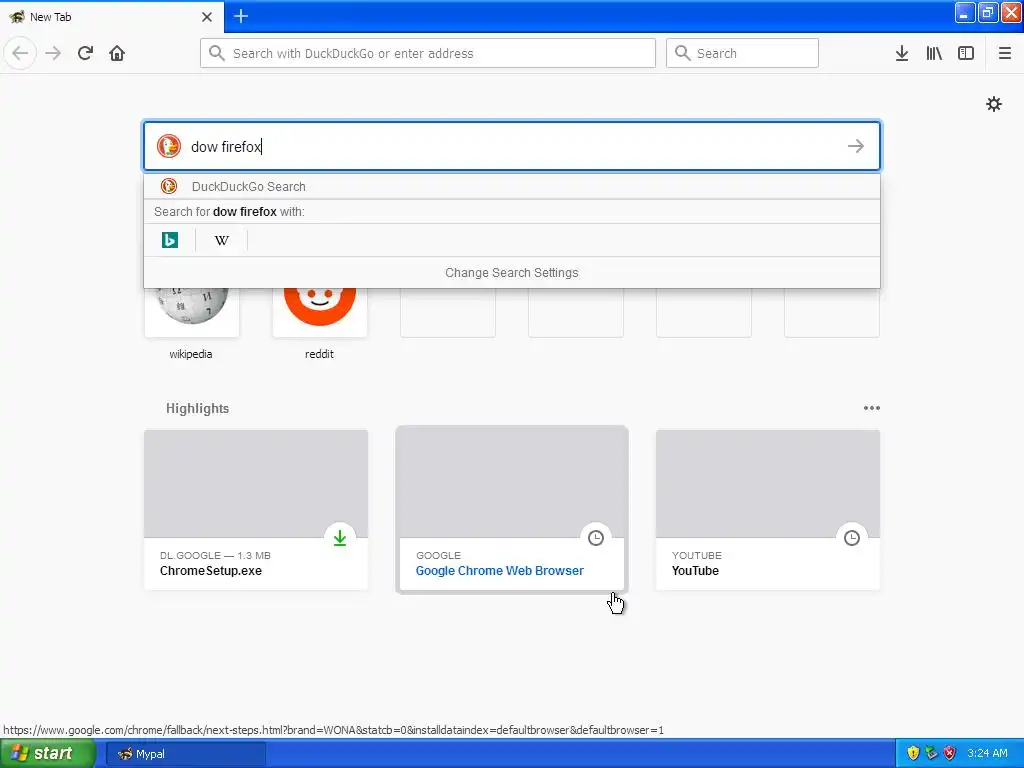The height and width of the screenshot is (768, 1024).
Task: Open a new tab with plus button
Action: [x=241, y=16]
